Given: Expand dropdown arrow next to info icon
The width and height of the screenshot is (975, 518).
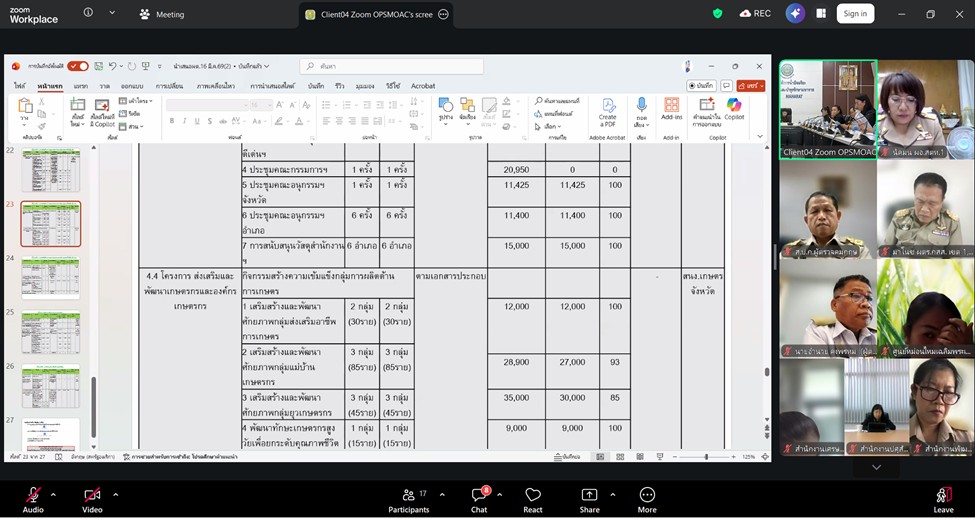Looking at the screenshot, I should [x=112, y=12].
